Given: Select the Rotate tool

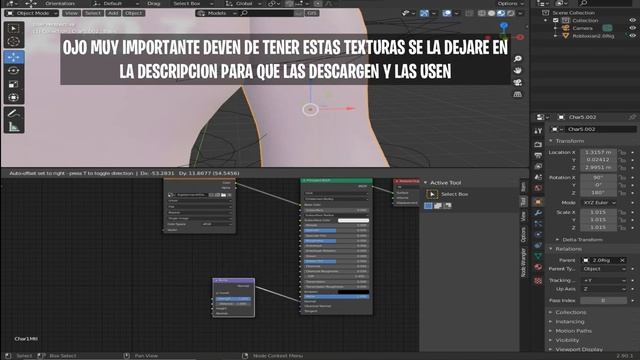Looking at the screenshot, I should [x=13, y=71].
